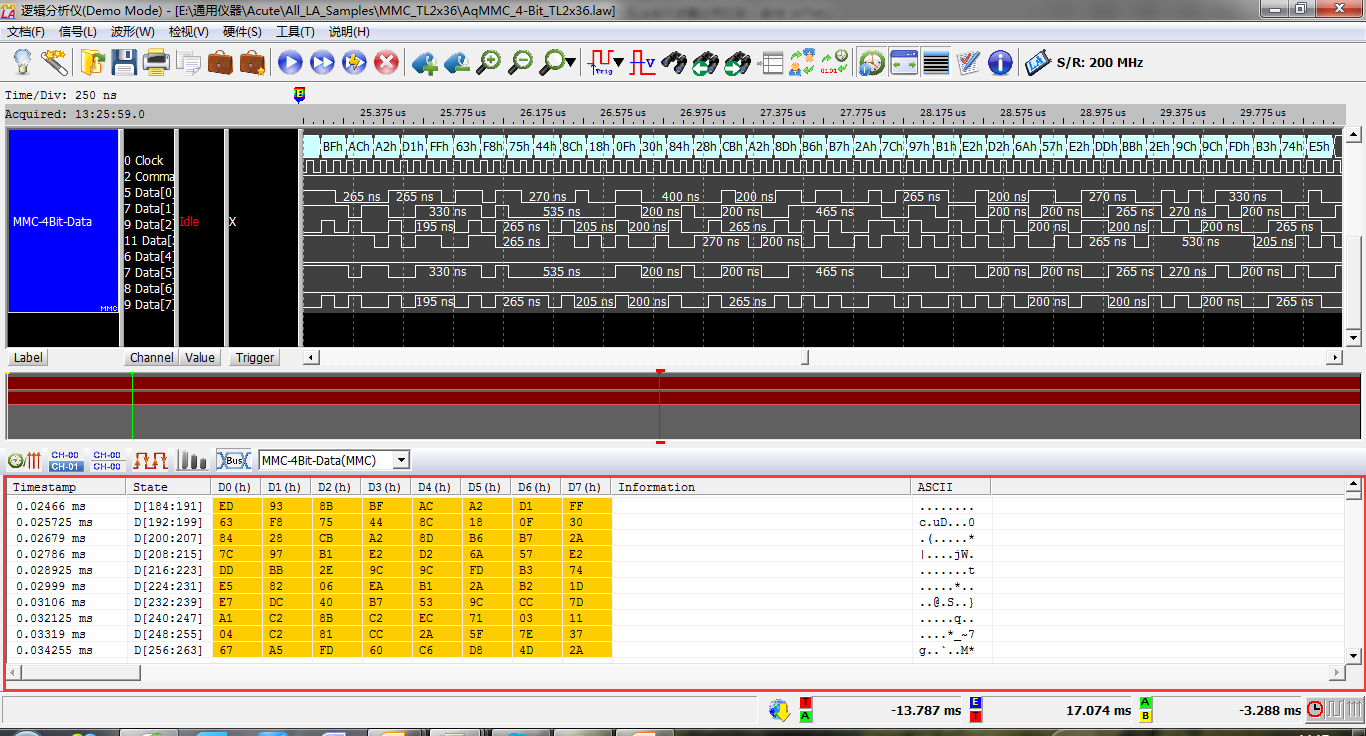Toggle the highlighted CH-00 / CH-01 channel button
Viewport: 1366px width, 736px height.
coord(65,460)
